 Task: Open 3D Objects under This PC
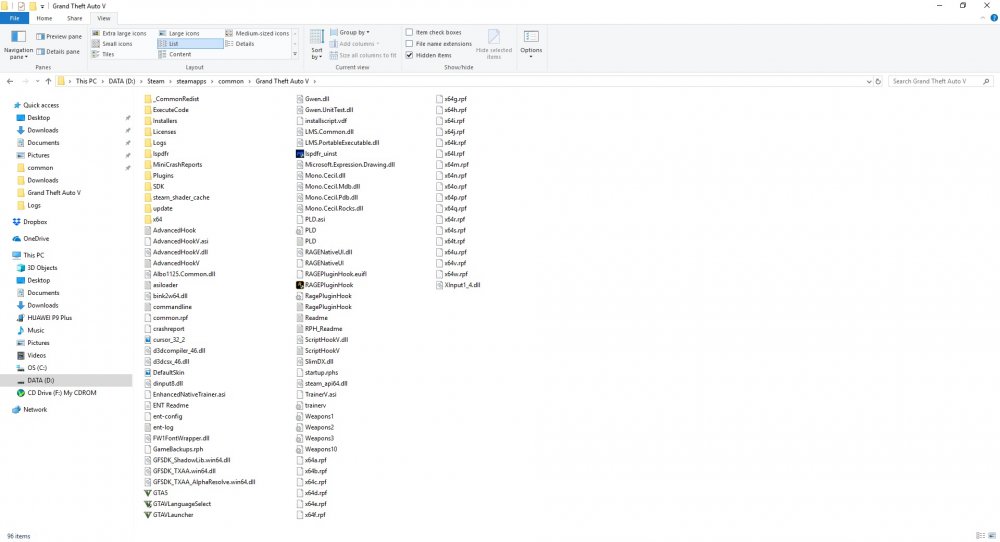(42, 268)
